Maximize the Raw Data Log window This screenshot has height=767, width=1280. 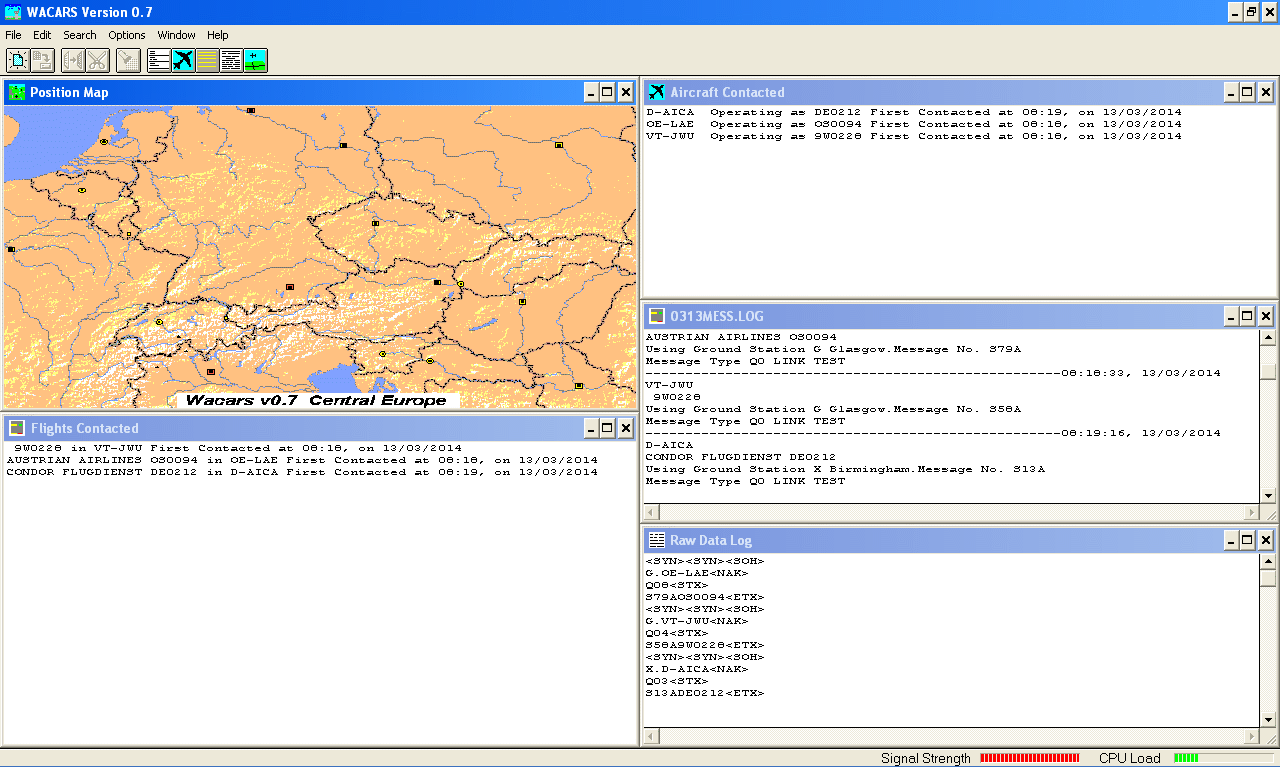(x=1247, y=540)
